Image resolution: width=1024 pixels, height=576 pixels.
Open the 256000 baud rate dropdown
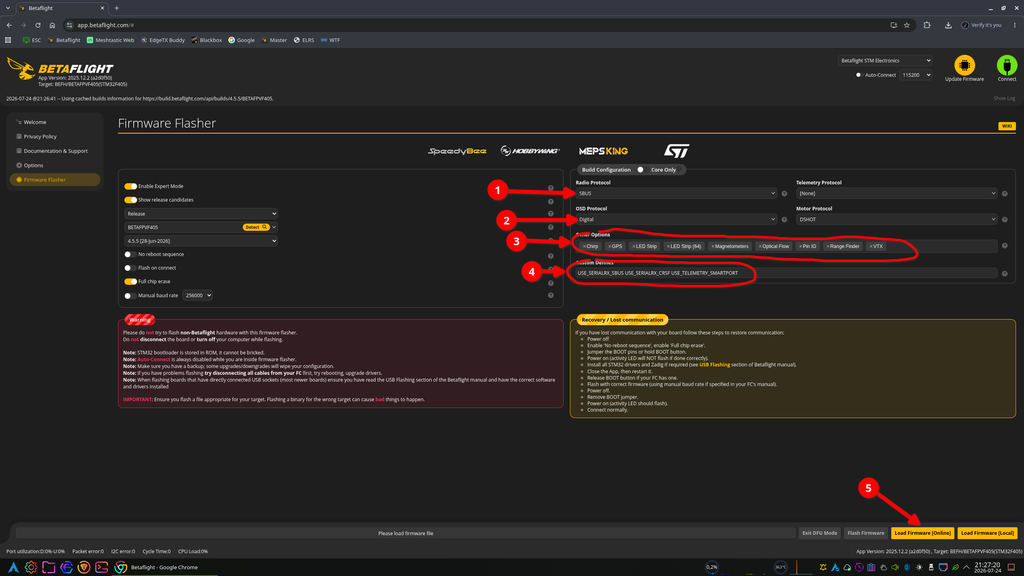tap(197, 295)
